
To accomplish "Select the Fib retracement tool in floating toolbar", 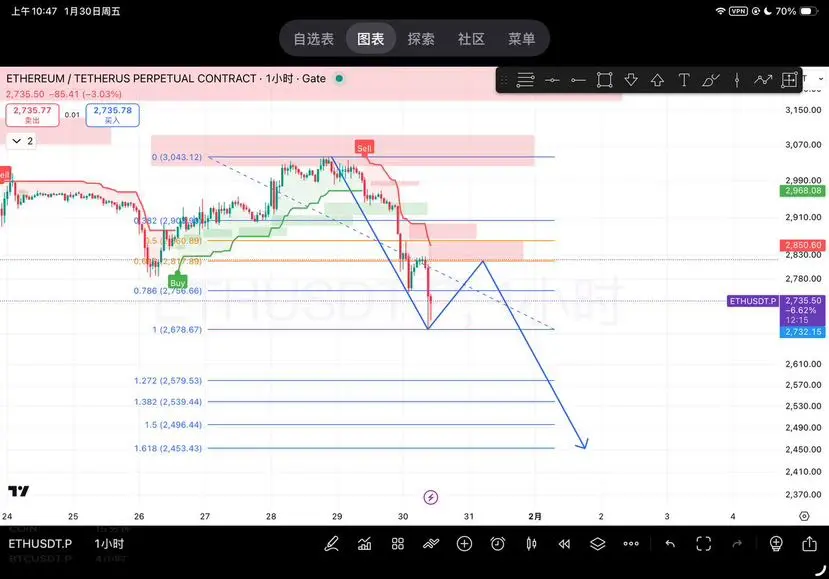I will point(525,80).
